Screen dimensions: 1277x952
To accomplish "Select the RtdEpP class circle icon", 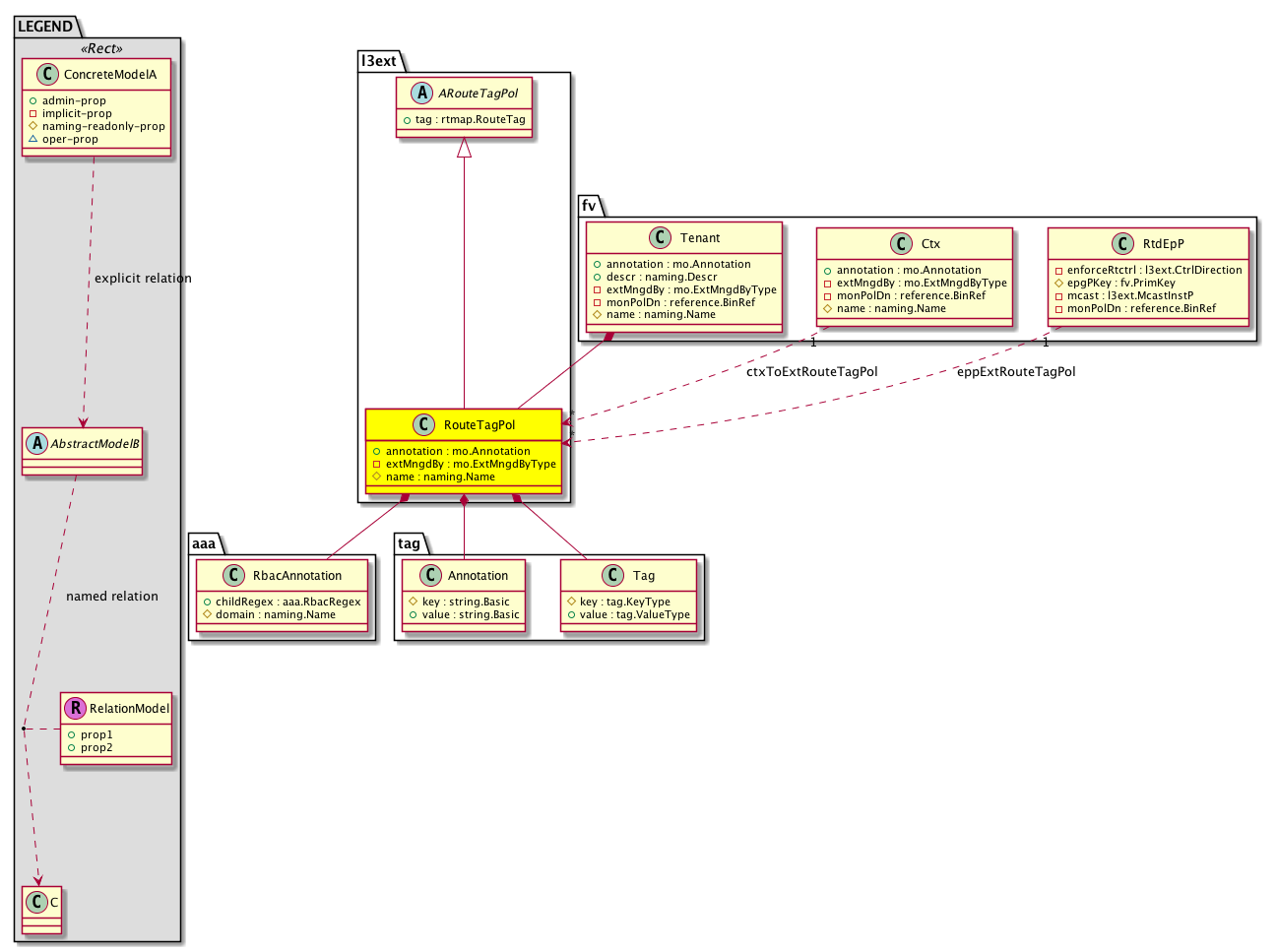I will pyautogui.click(x=1123, y=244).
